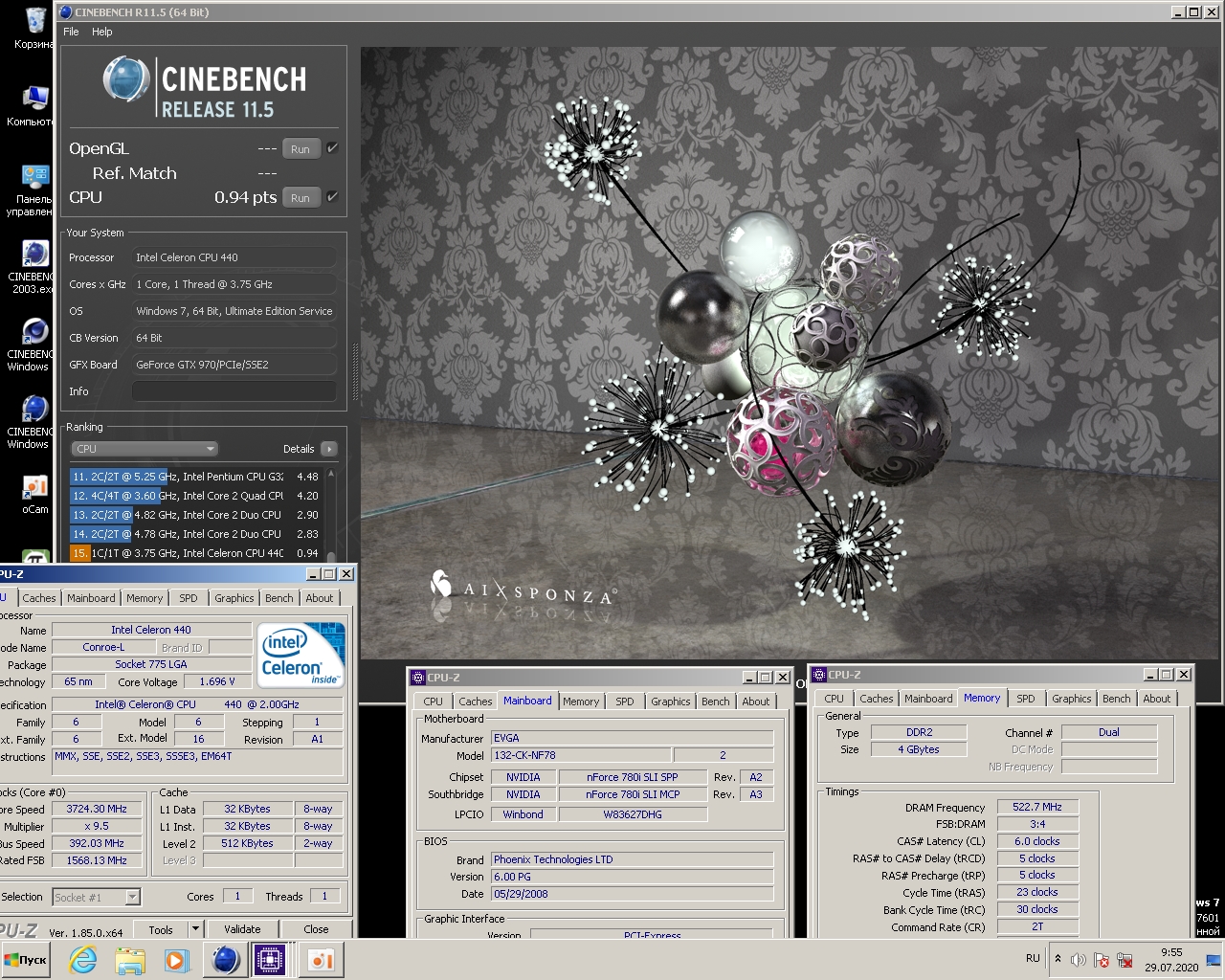Click the Validate button in CPU-Z
1225x980 pixels.
pos(242,929)
